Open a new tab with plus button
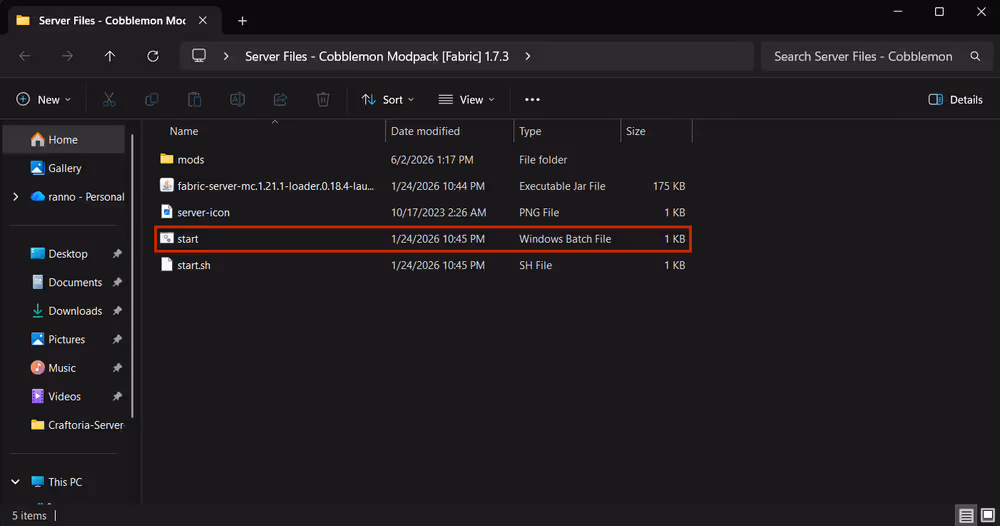This screenshot has width=1000, height=526. (242, 20)
